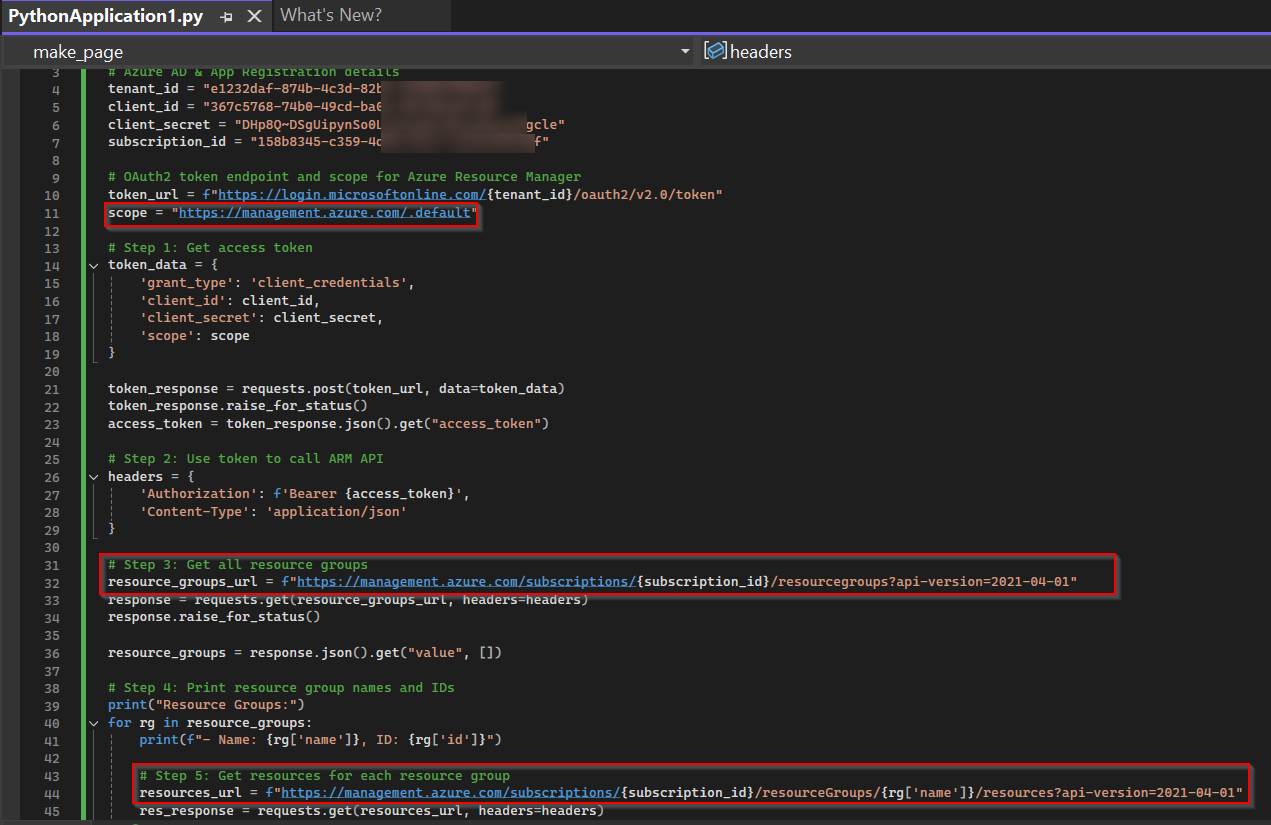Follow the management.azure.com link in resources_url
This screenshot has height=825, width=1271.
448,793
